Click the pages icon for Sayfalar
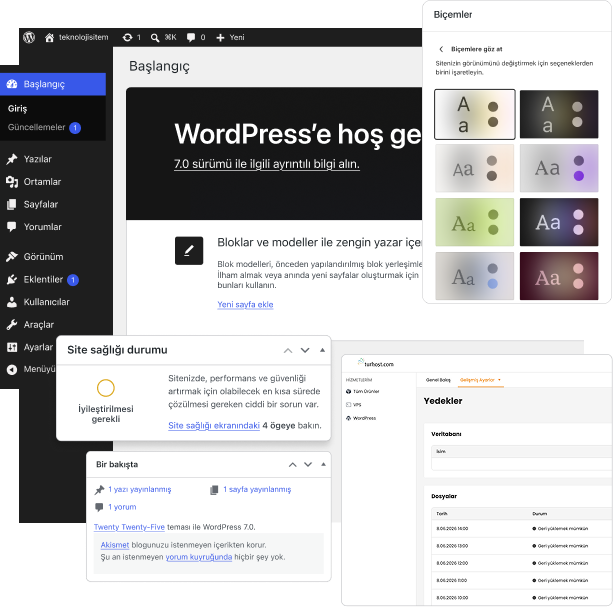613x607 pixels. [x=12, y=204]
